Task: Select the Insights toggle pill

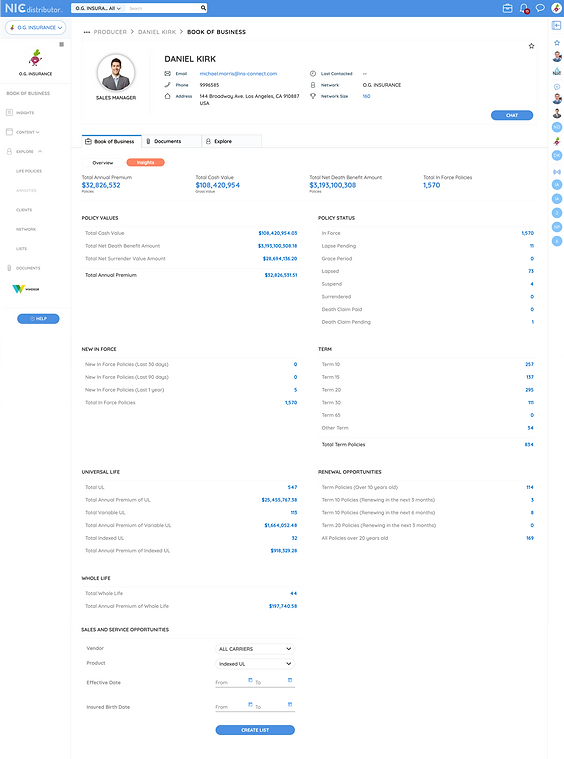Action: [145, 163]
